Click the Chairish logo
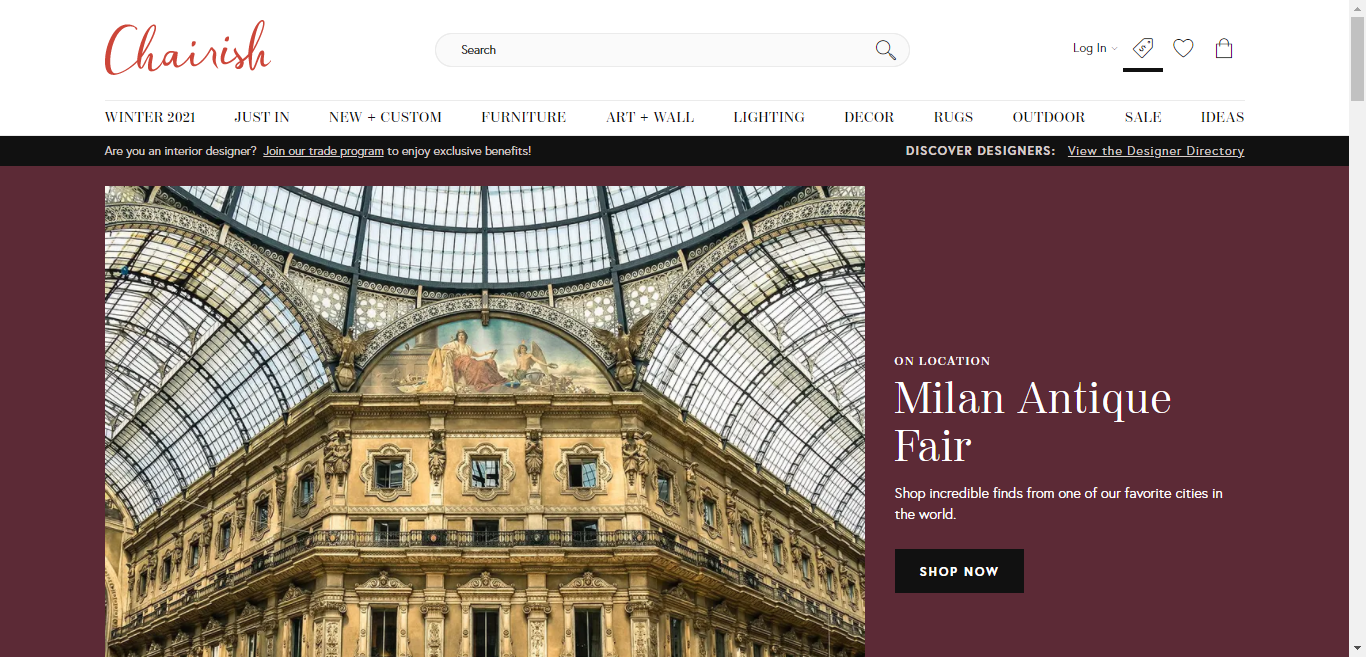1366x657 pixels. (x=188, y=48)
